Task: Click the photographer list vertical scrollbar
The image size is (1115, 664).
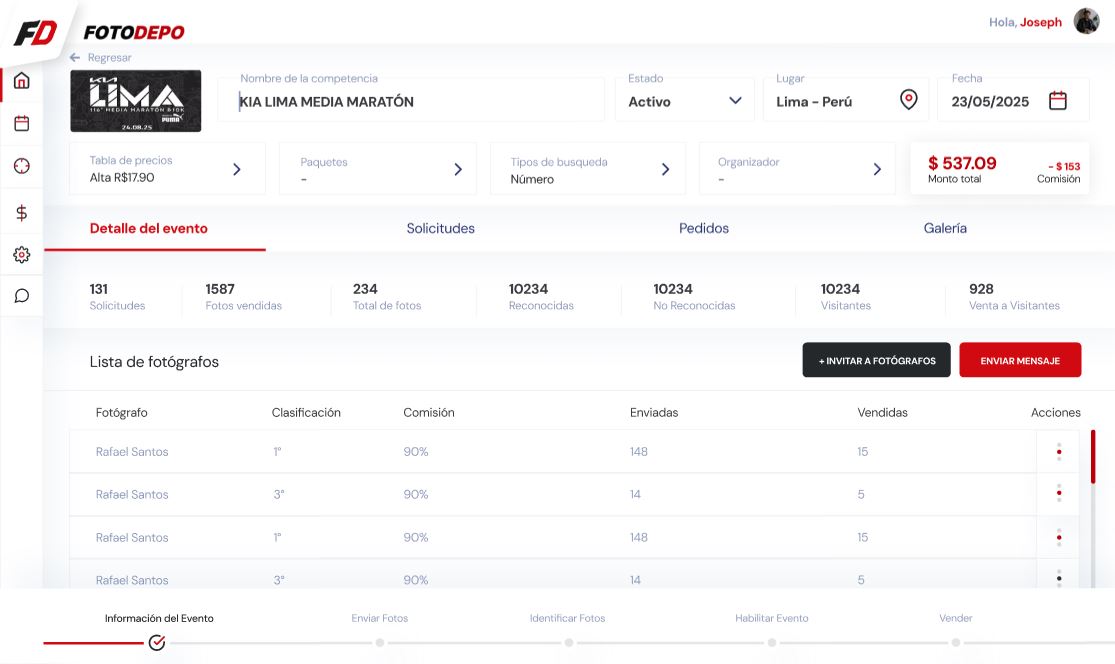Action: (x=1092, y=470)
